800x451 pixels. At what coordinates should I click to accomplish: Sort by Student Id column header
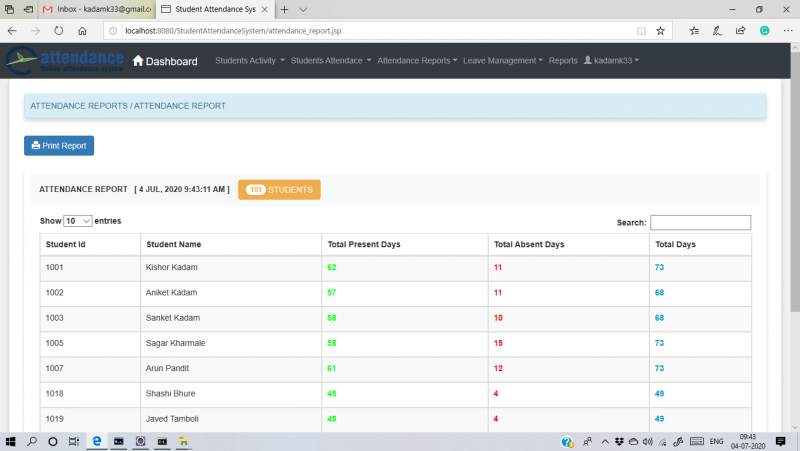pos(90,244)
